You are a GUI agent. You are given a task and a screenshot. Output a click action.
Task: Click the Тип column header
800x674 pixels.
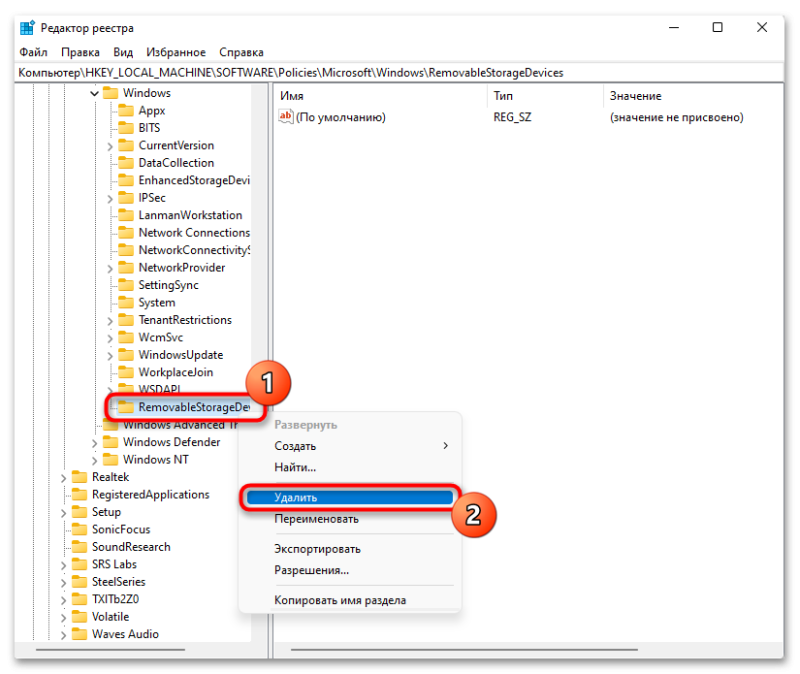coord(546,95)
